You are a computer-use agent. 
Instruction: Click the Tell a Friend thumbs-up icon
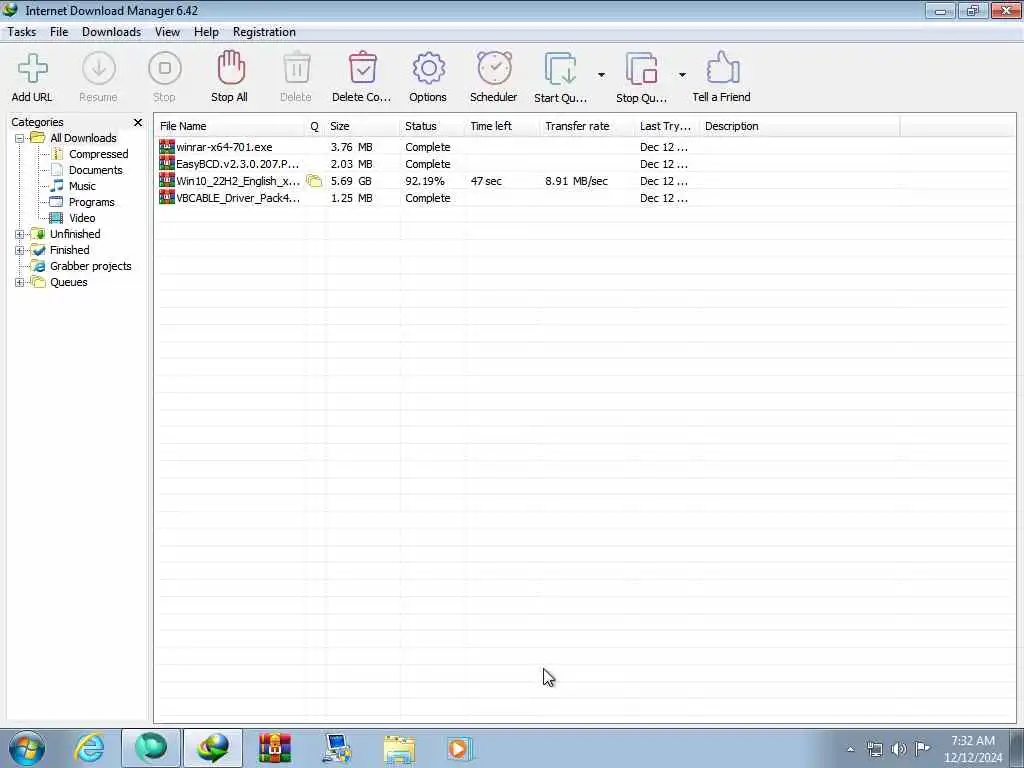[722, 68]
